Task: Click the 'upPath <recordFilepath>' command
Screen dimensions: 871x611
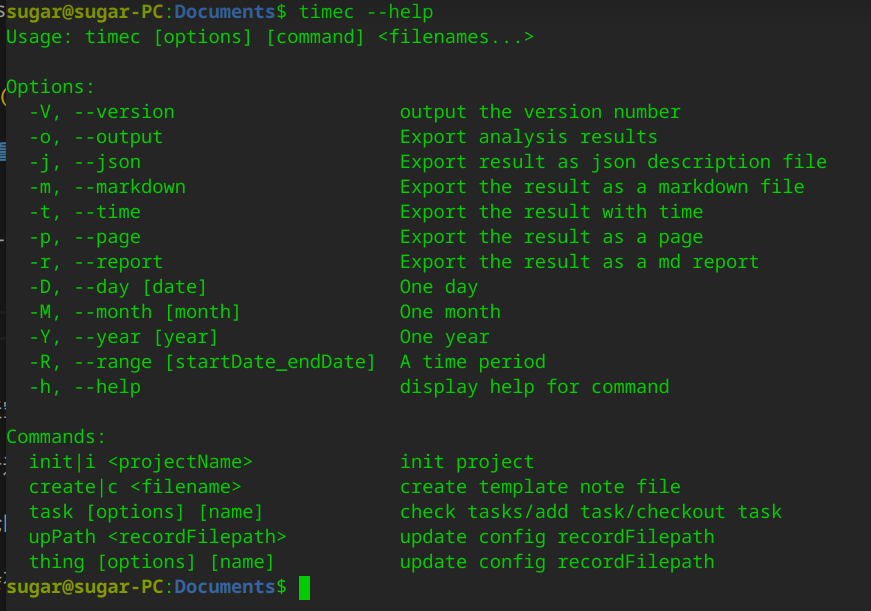Action: [157, 537]
